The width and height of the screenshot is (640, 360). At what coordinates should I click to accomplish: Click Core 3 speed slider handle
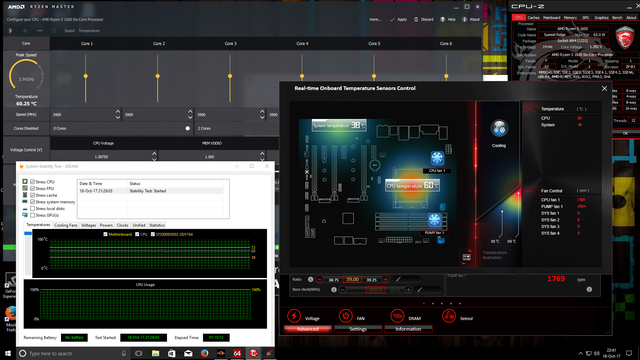[230, 76]
